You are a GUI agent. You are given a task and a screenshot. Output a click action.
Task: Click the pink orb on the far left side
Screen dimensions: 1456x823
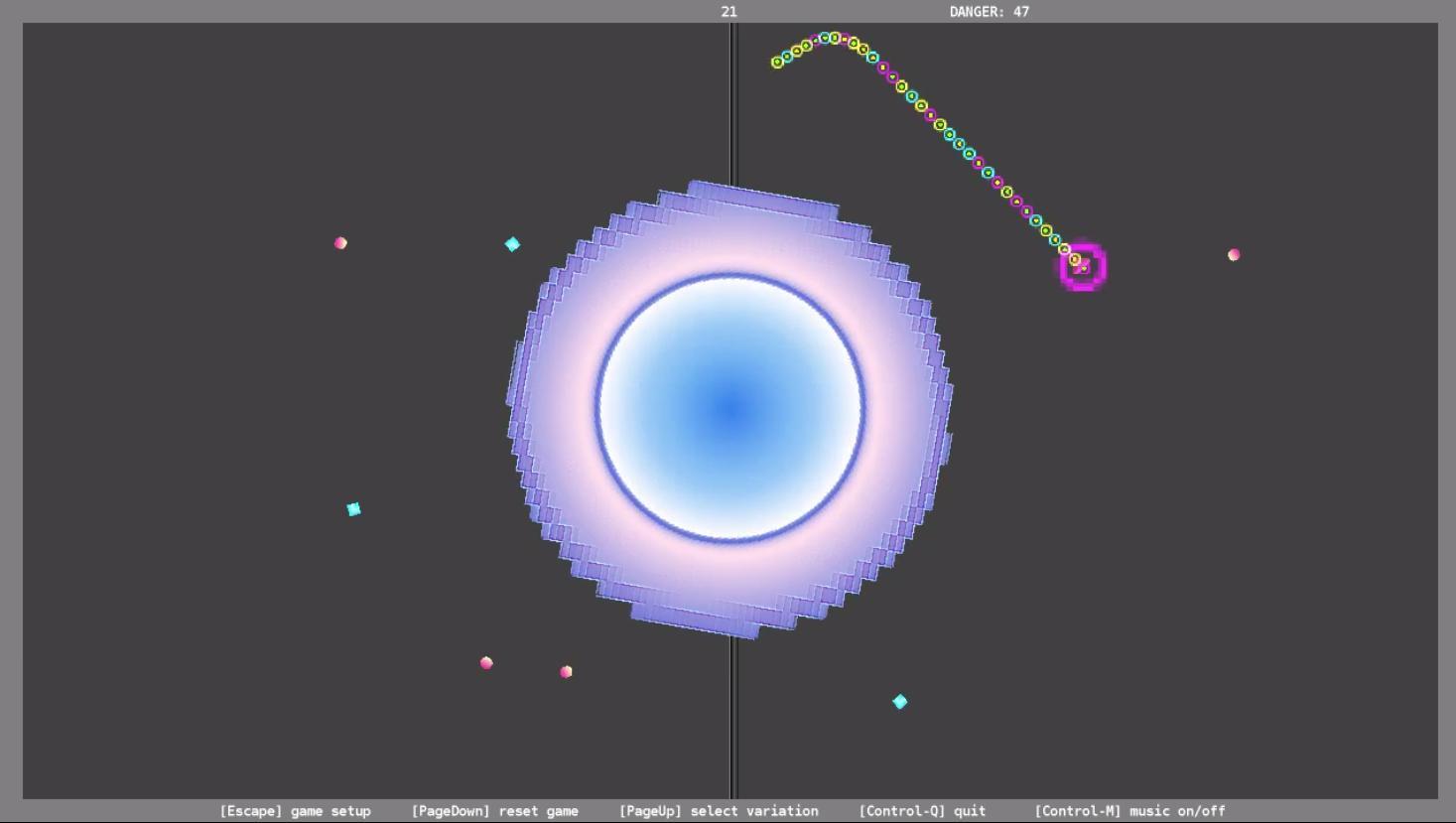341,242
